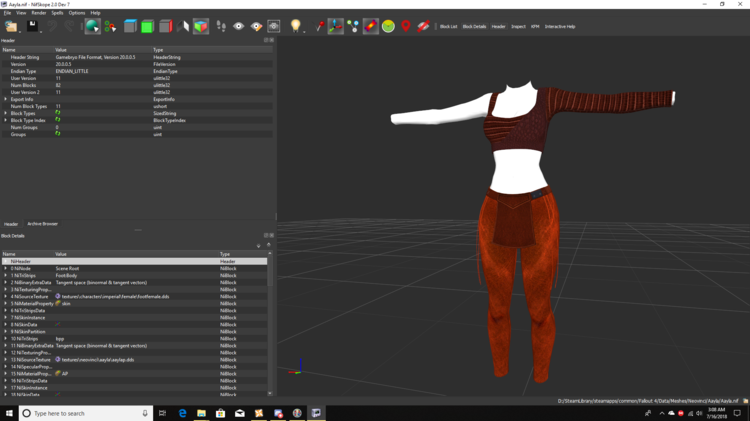Click the screenshot viewport icon
Image resolution: width=750 pixels, height=421 pixels.
[x=274, y=26]
